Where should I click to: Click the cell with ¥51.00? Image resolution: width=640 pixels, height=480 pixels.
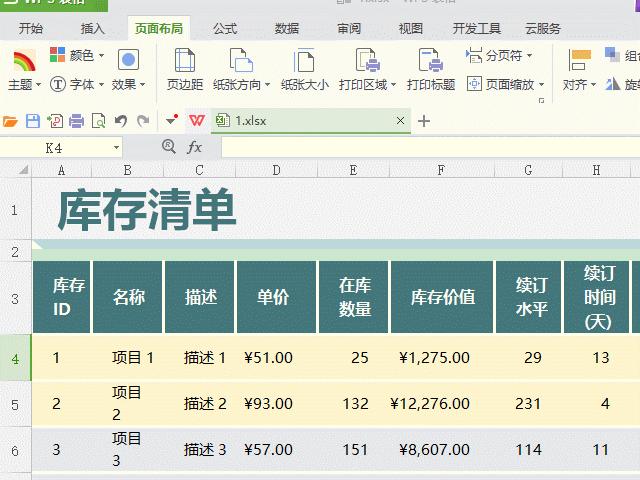(276, 358)
